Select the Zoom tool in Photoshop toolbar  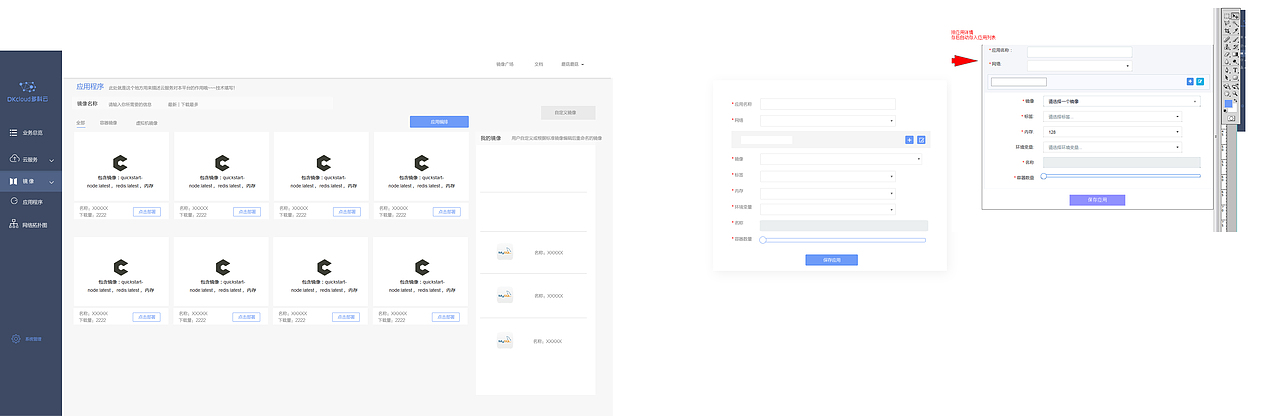point(1236,93)
